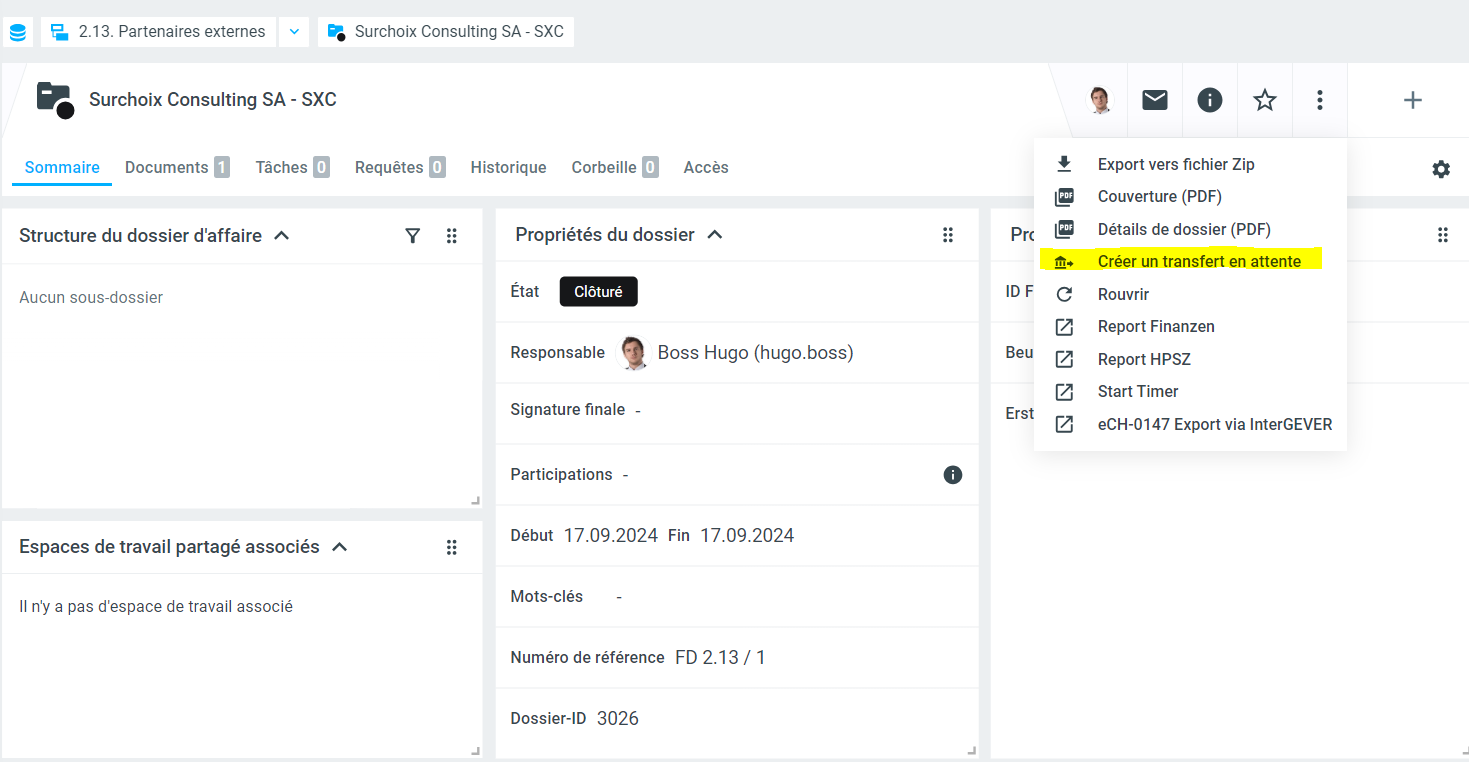Screen dimensions: 1469x762
Task: Click the drag handle of Propriétés panel
Action: (x=947, y=236)
